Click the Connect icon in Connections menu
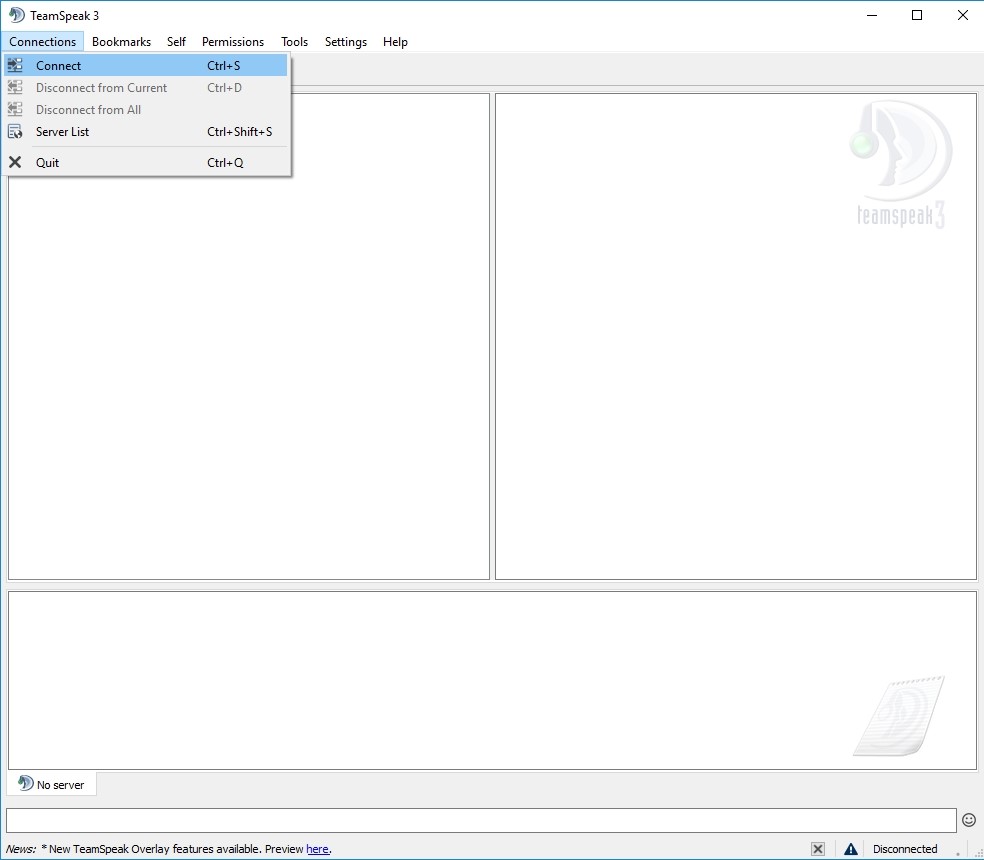This screenshot has width=984, height=860. [x=15, y=66]
